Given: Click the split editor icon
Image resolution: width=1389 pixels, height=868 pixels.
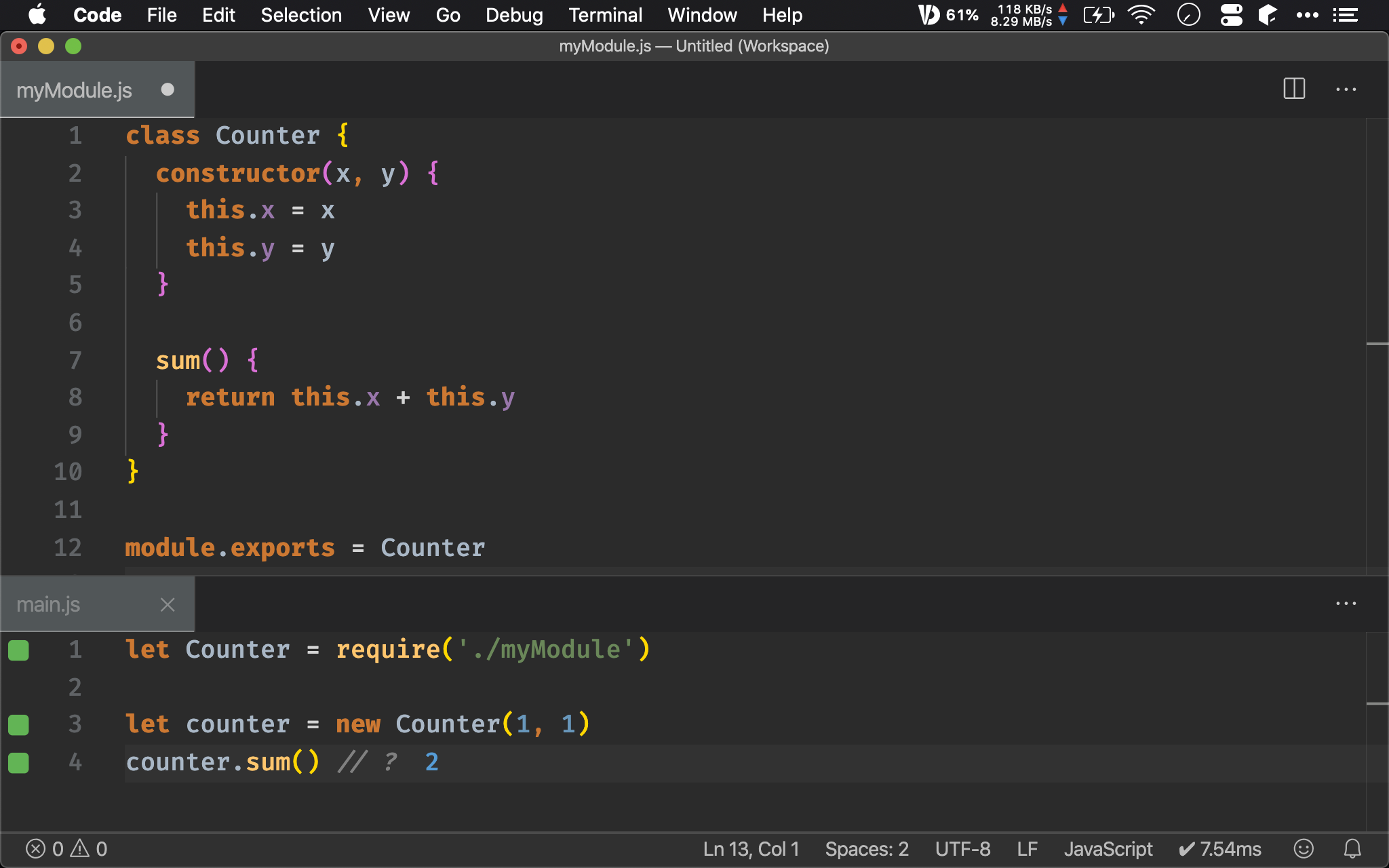Looking at the screenshot, I should point(1294,89).
